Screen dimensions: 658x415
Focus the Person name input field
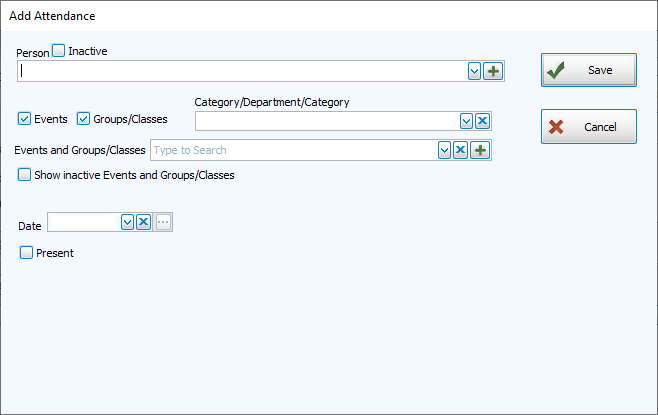(240, 71)
